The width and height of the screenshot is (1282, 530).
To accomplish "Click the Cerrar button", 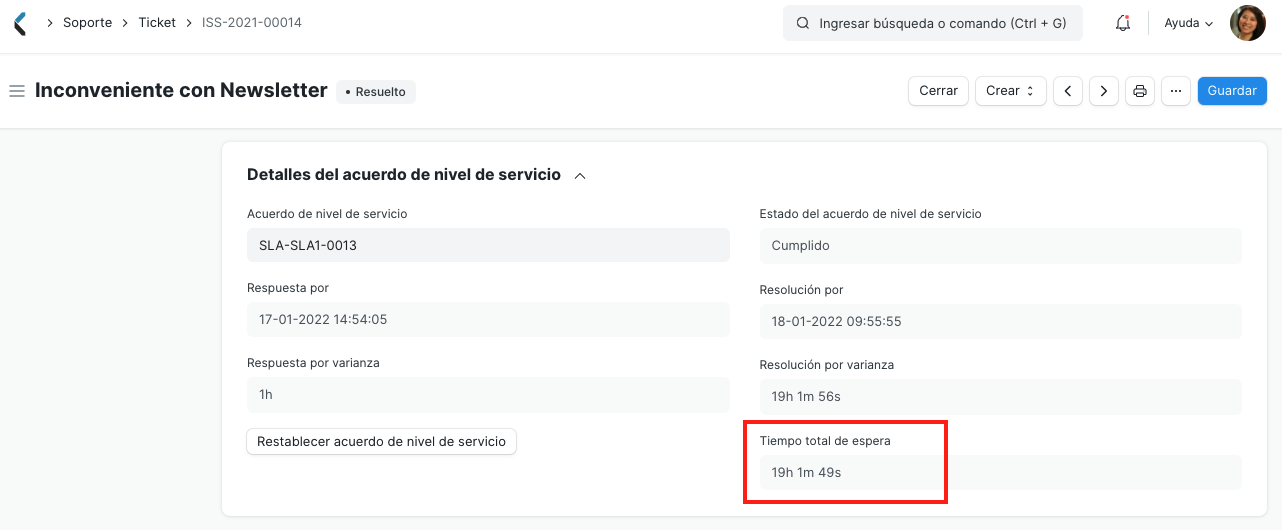I will coord(938,91).
